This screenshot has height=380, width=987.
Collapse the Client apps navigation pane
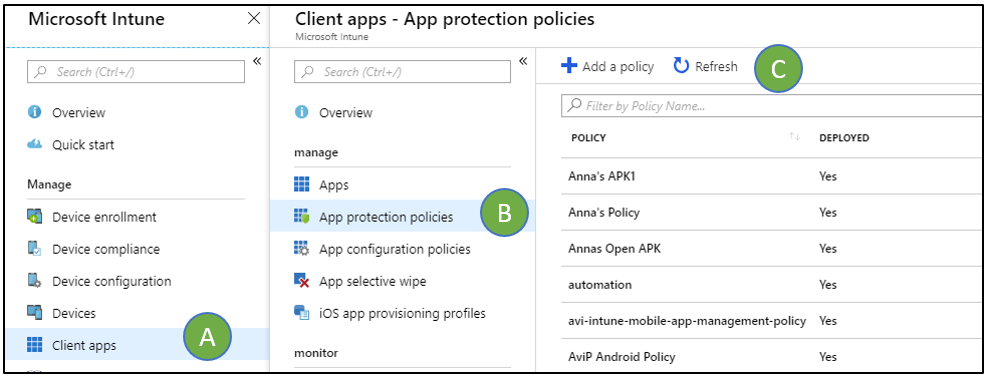[x=523, y=61]
